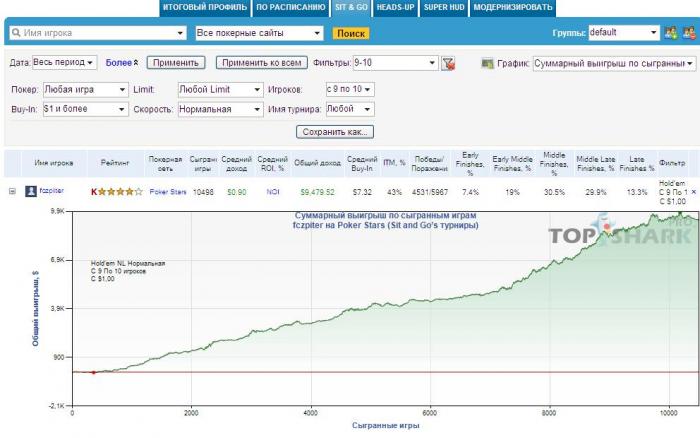
Task: Open the Скорость Нормальная dropdown
Action: 221,109
